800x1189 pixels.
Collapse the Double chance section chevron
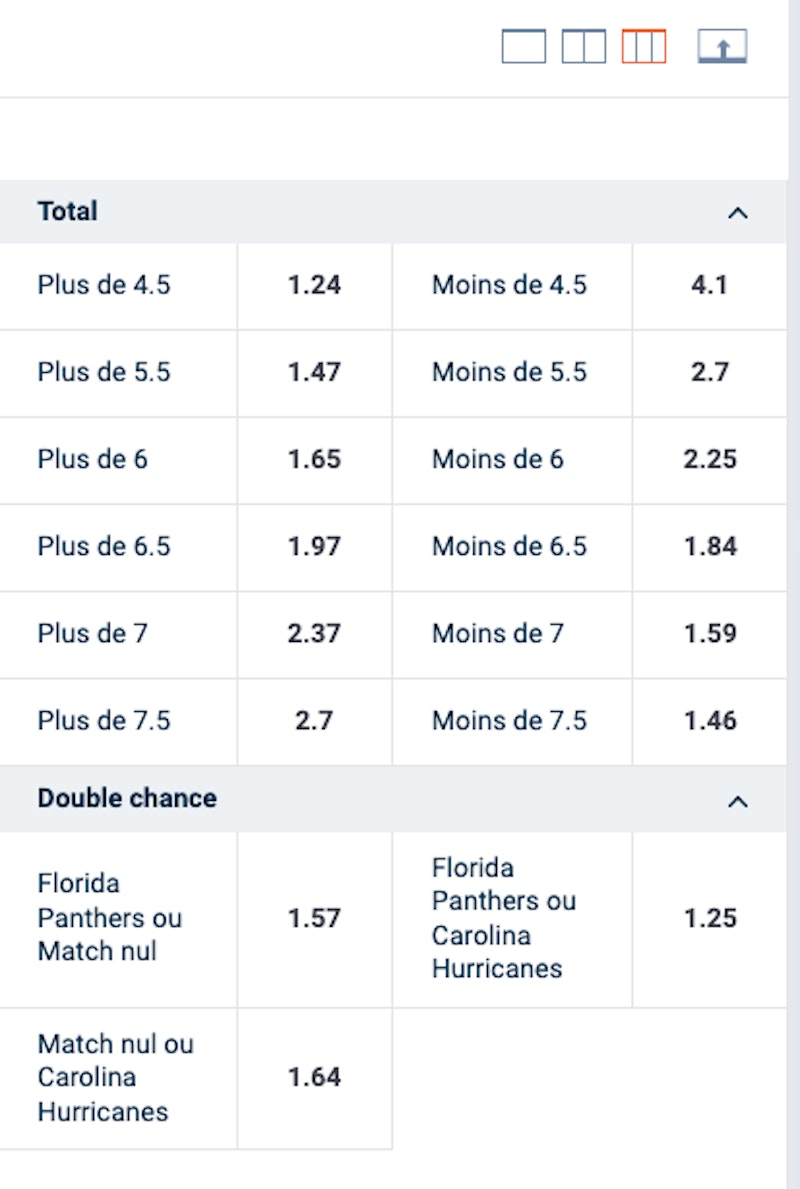coord(738,800)
